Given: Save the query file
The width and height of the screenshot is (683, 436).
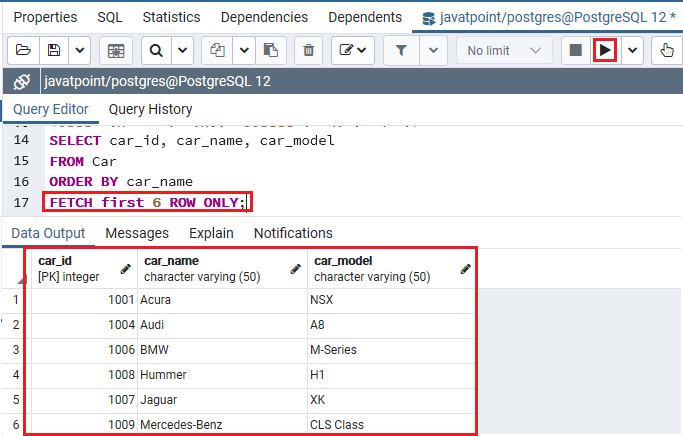Looking at the screenshot, I should click(x=54, y=51).
